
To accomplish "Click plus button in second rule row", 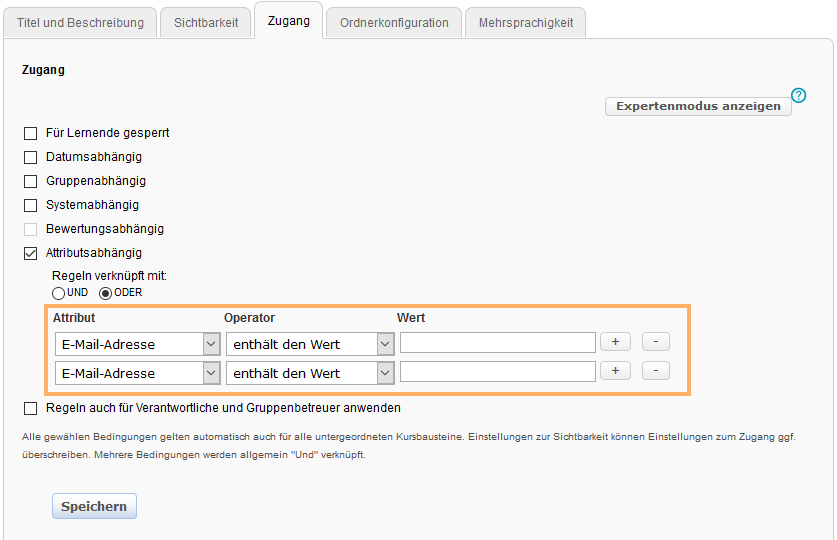I will [x=614, y=371].
